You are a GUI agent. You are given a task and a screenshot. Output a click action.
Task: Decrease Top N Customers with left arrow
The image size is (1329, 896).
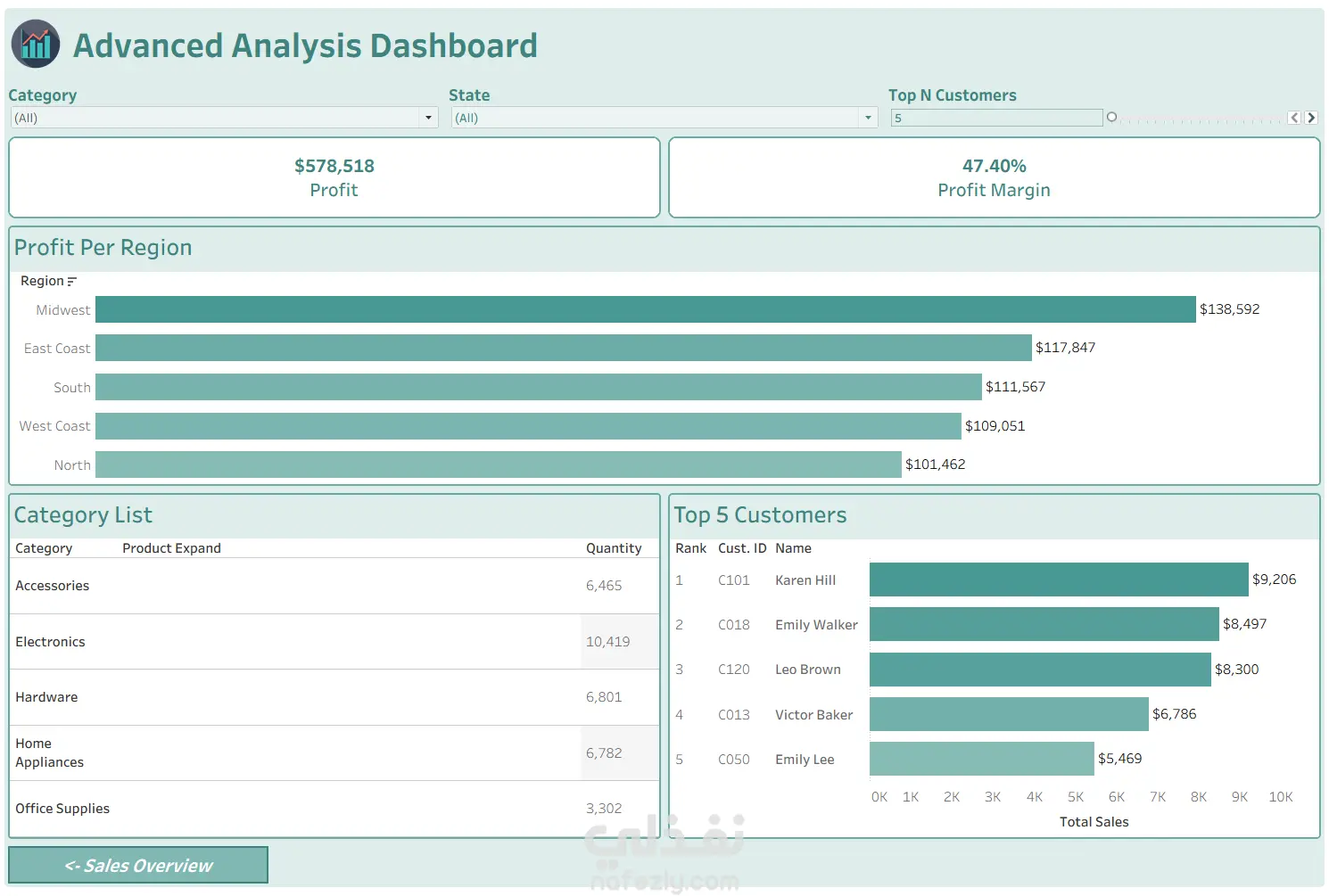(1294, 118)
